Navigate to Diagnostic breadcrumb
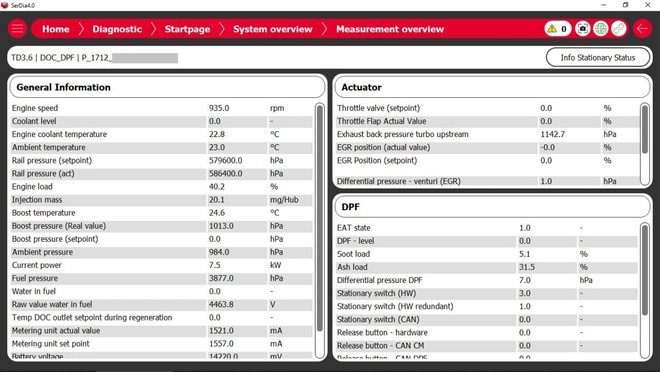 click(x=117, y=29)
